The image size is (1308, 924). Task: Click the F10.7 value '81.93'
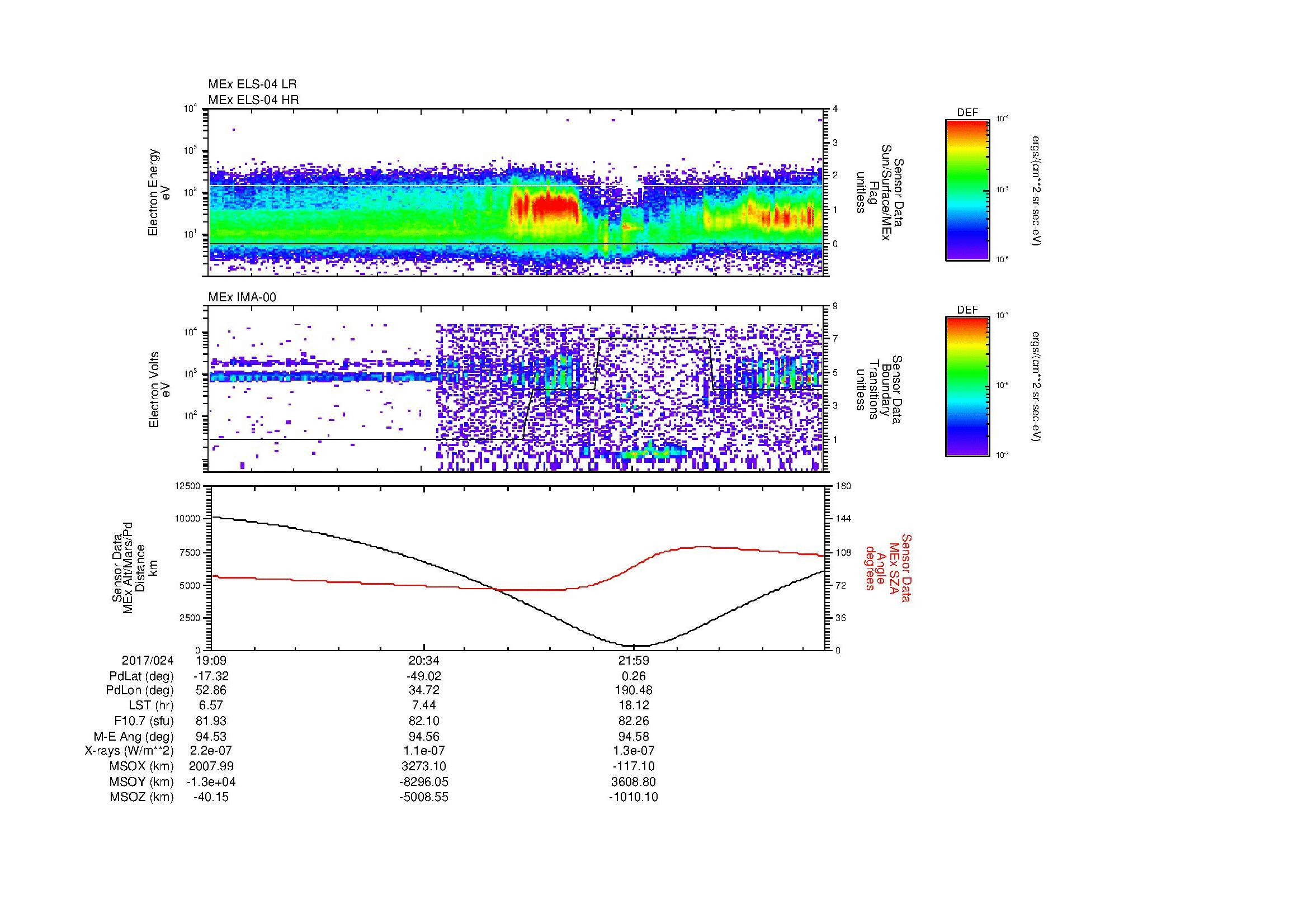[x=211, y=721]
